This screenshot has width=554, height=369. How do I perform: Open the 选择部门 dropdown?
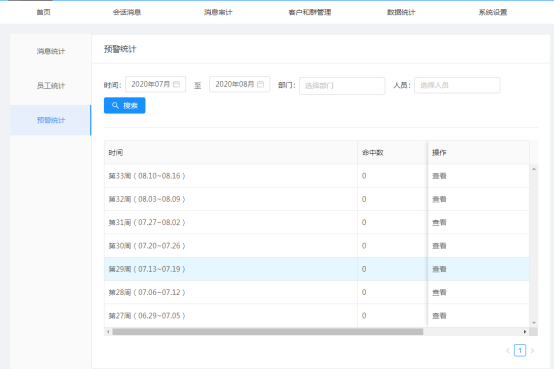tap(342, 86)
